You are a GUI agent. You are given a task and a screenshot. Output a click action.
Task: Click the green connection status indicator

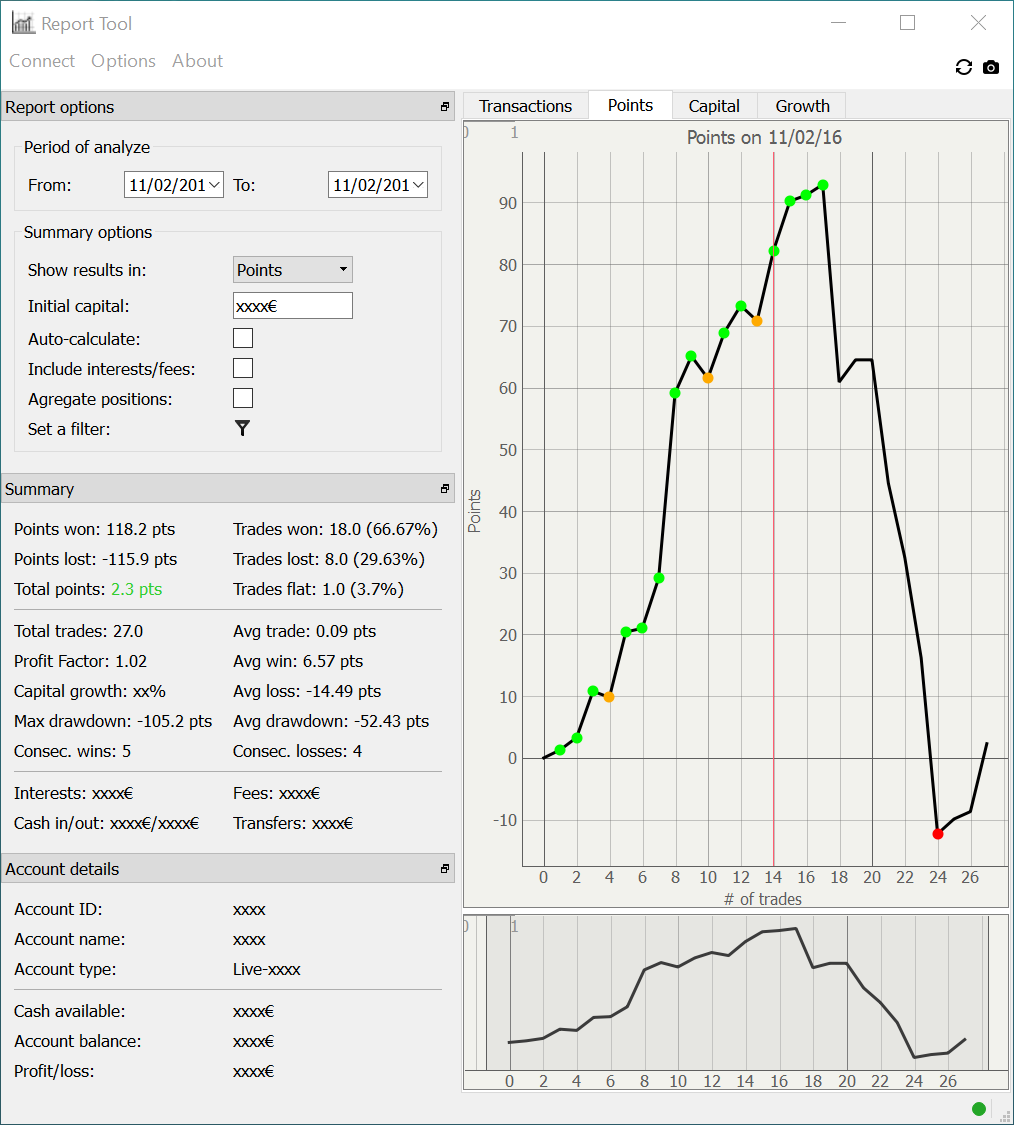pyautogui.click(x=979, y=1109)
